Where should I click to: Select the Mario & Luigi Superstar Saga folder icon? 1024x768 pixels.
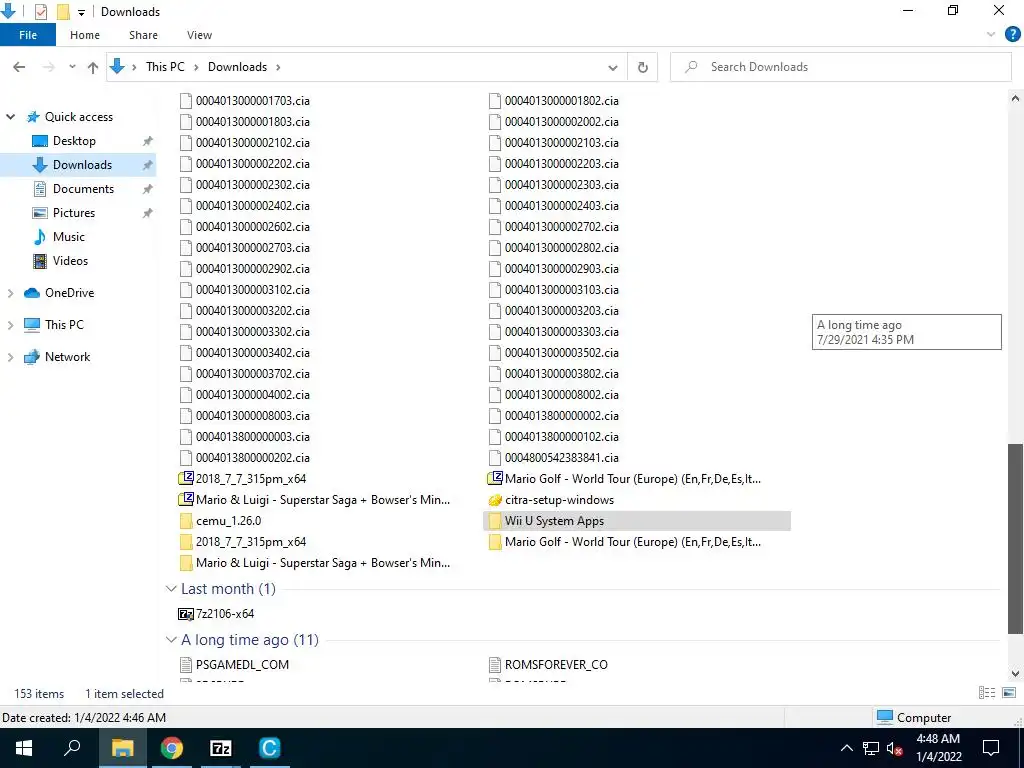pos(185,563)
